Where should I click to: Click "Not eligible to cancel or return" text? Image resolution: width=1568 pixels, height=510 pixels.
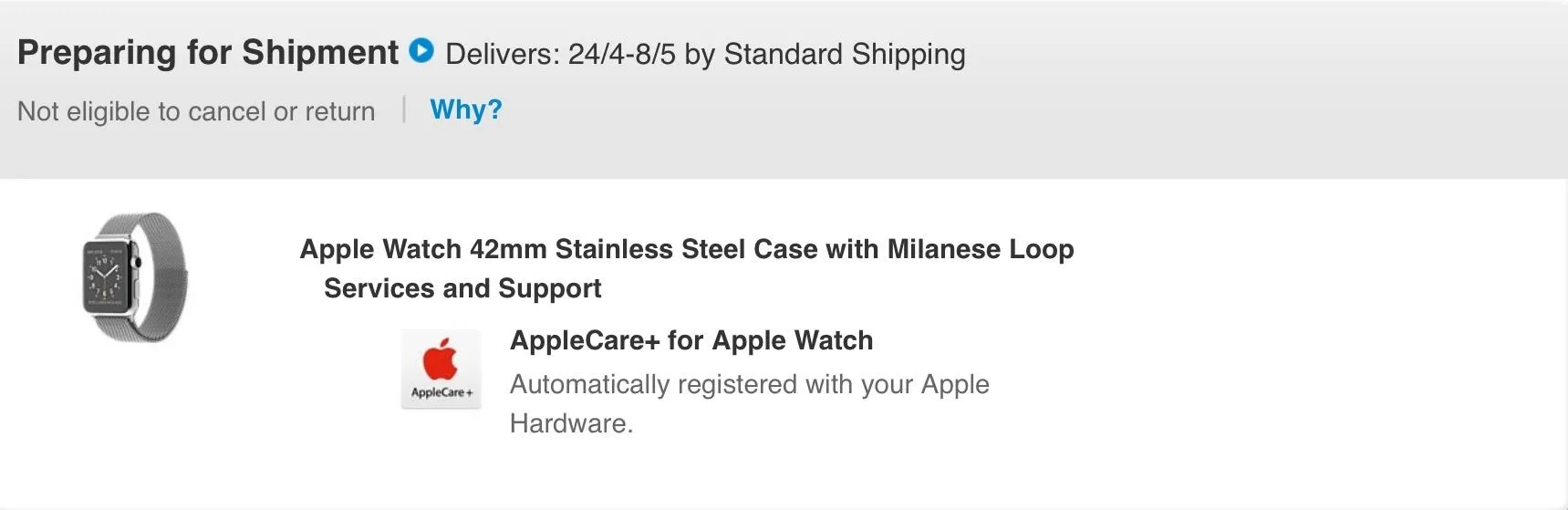coord(196,111)
